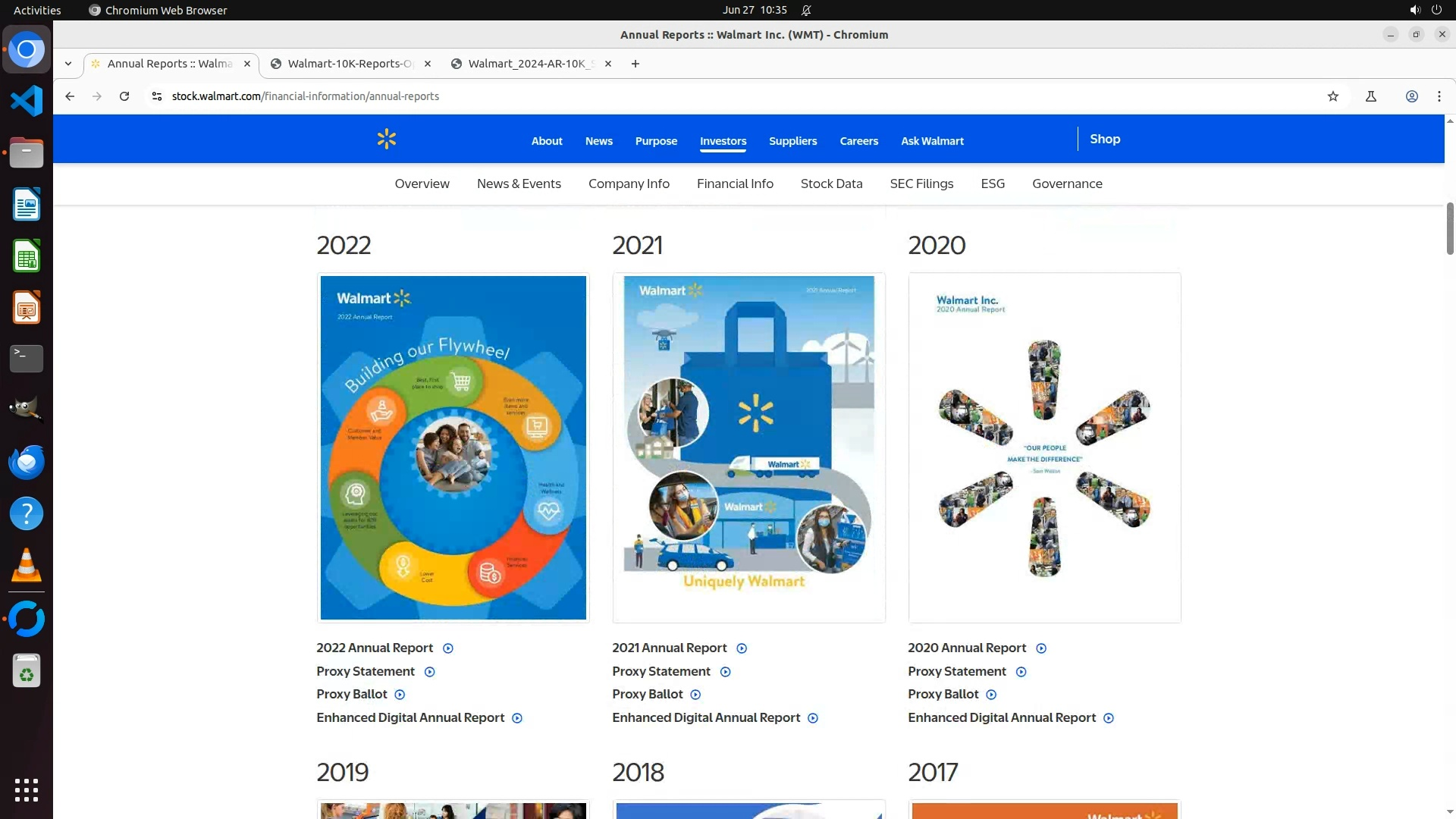Click arrow icon beside 2021 Proxy Ballot
1456x819 pixels.
(x=695, y=695)
